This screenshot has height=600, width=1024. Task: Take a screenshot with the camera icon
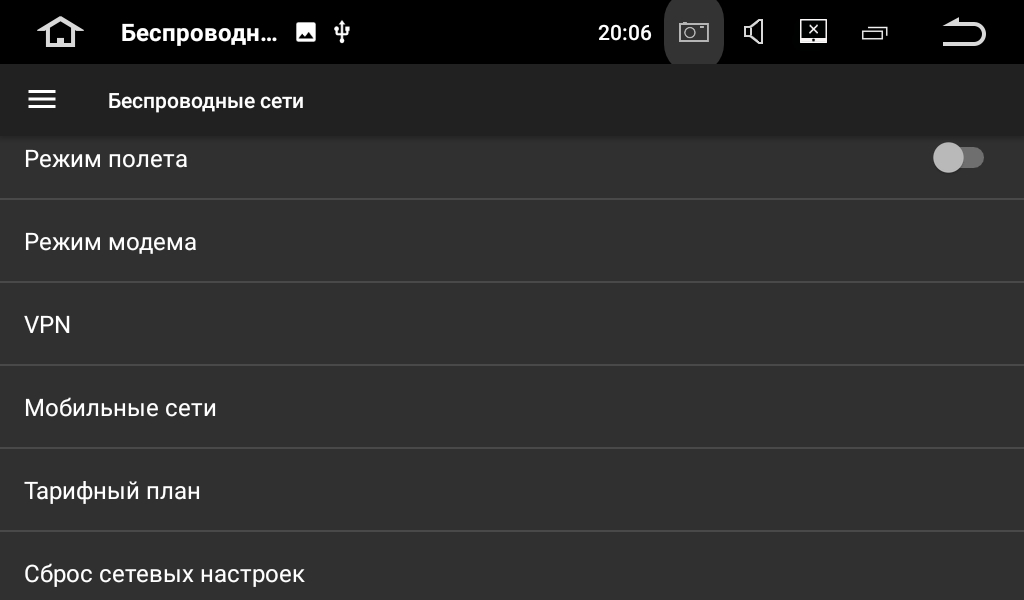(694, 32)
